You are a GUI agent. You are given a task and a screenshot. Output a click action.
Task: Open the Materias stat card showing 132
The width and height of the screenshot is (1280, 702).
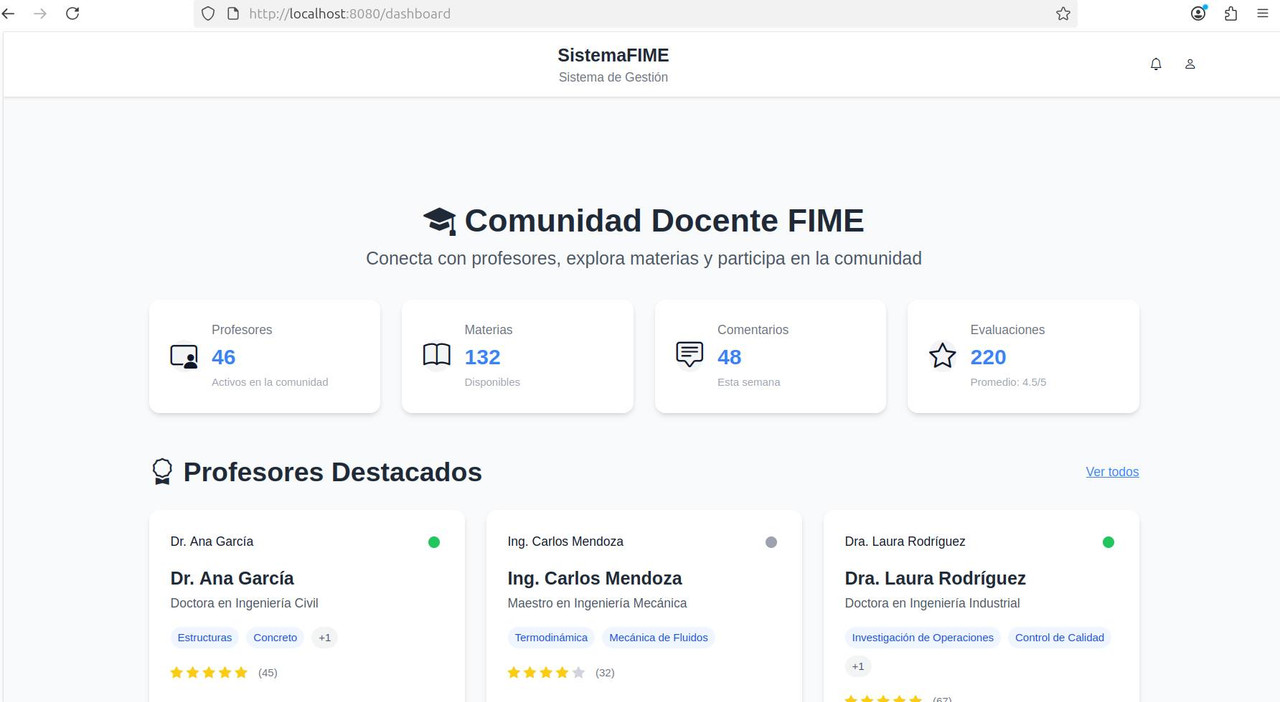point(517,356)
